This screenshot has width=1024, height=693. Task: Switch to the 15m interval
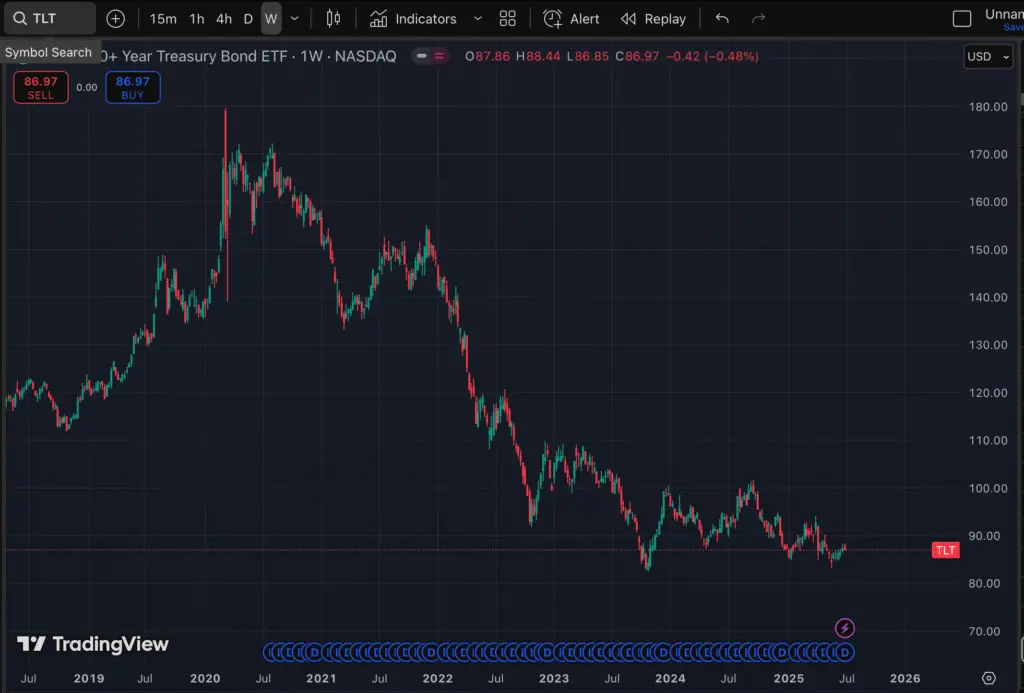(x=163, y=19)
